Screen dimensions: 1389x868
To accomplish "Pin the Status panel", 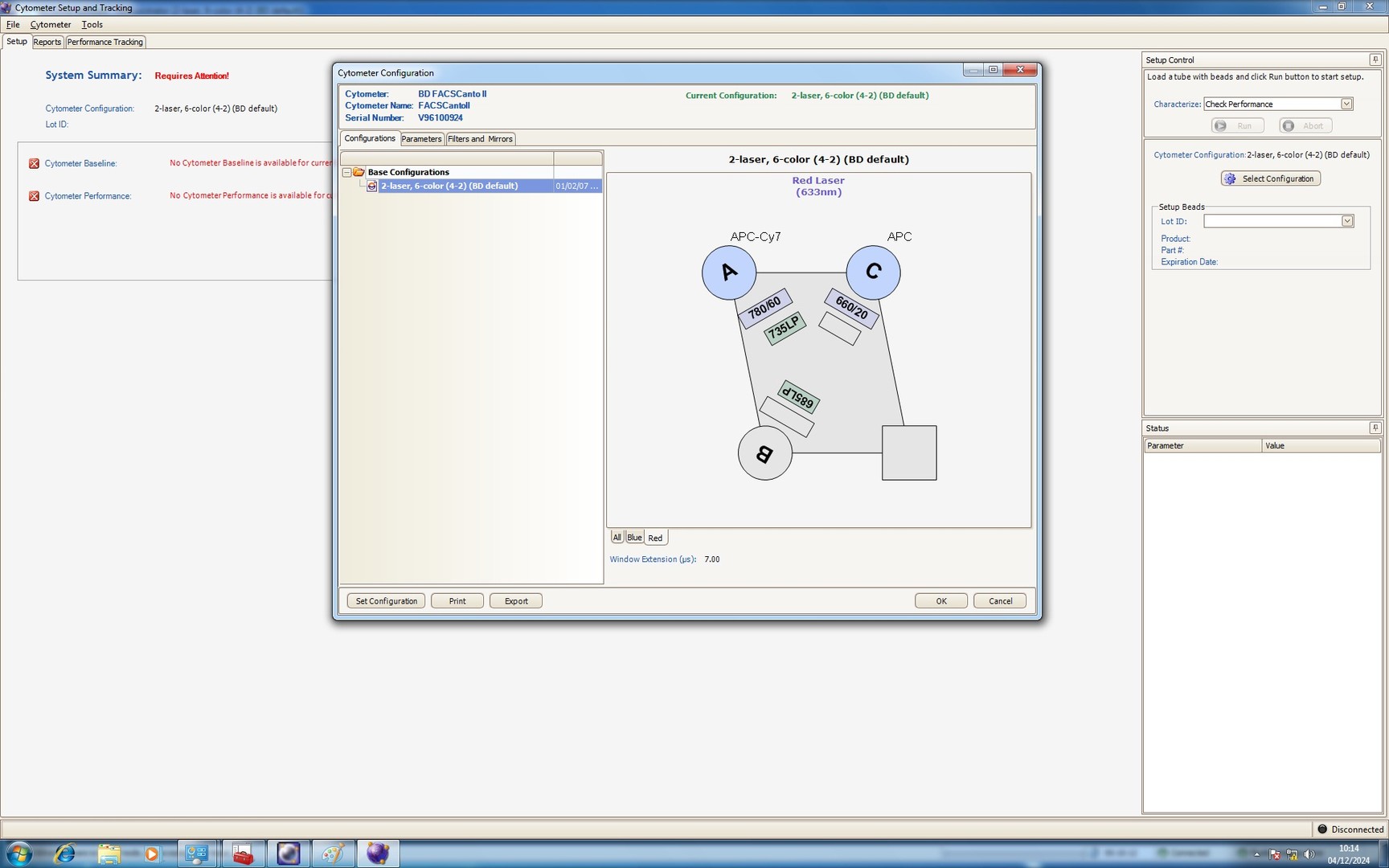I will click(x=1375, y=428).
